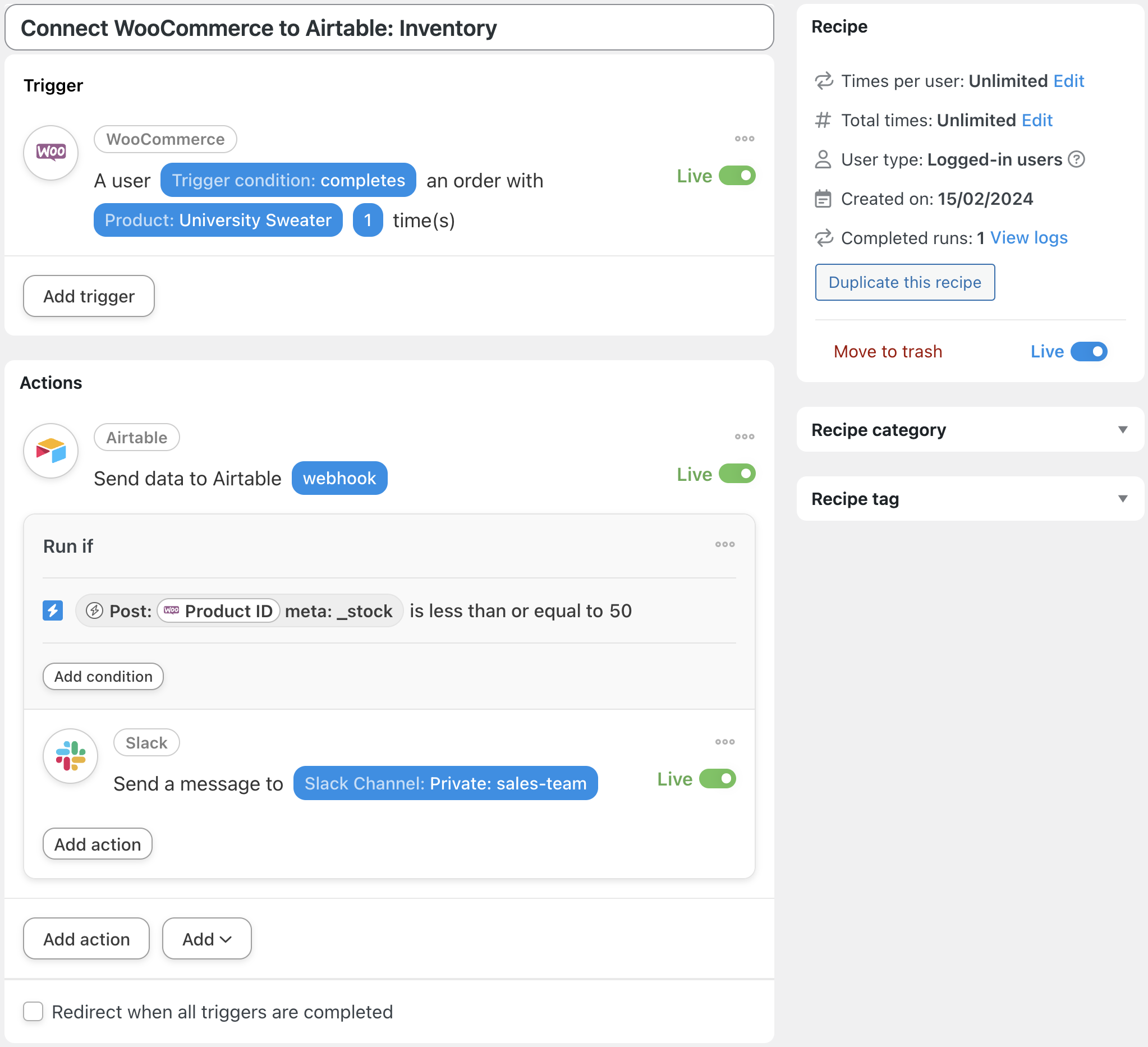Click the Slack Channel sales-team token
This screenshot has width=1148, height=1047.
446,783
